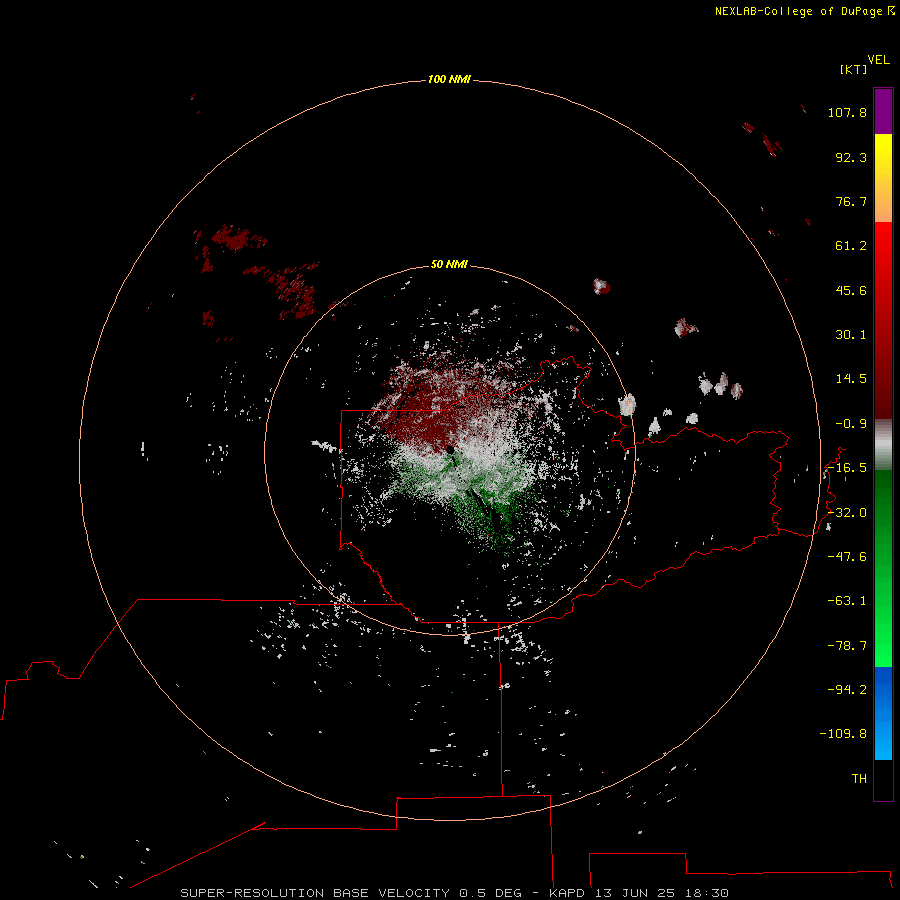Click the purple segment of the color bar
The width and height of the screenshot is (900, 900).
[883, 111]
